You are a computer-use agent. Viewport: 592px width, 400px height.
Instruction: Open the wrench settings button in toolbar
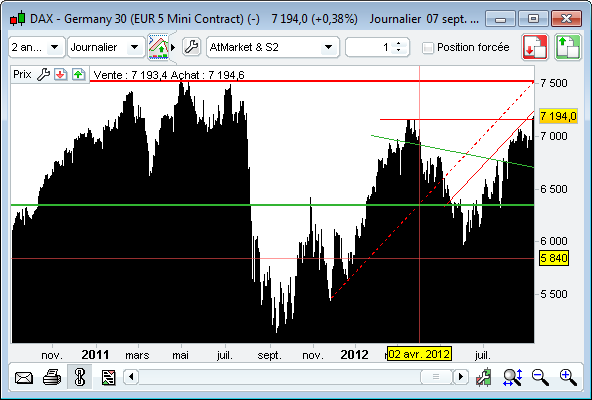click(191, 47)
